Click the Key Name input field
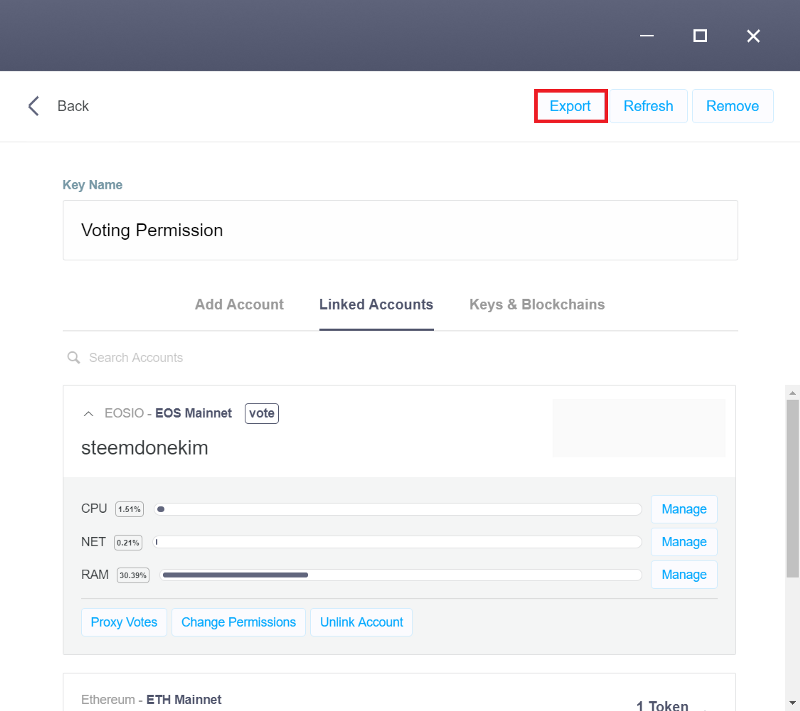Viewport: 800px width, 711px height. 400,231
